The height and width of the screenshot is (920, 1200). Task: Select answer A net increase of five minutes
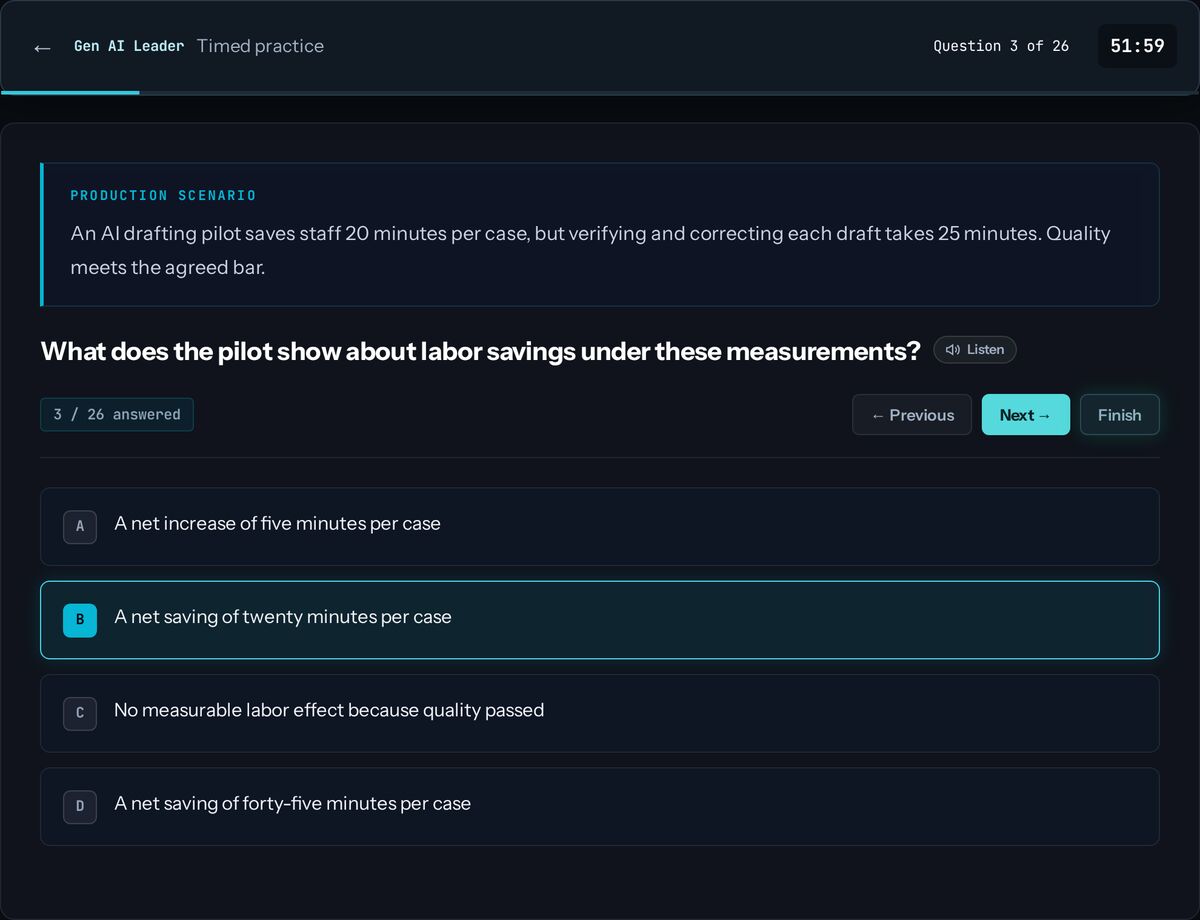pyautogui.click(x=600, y=526)
